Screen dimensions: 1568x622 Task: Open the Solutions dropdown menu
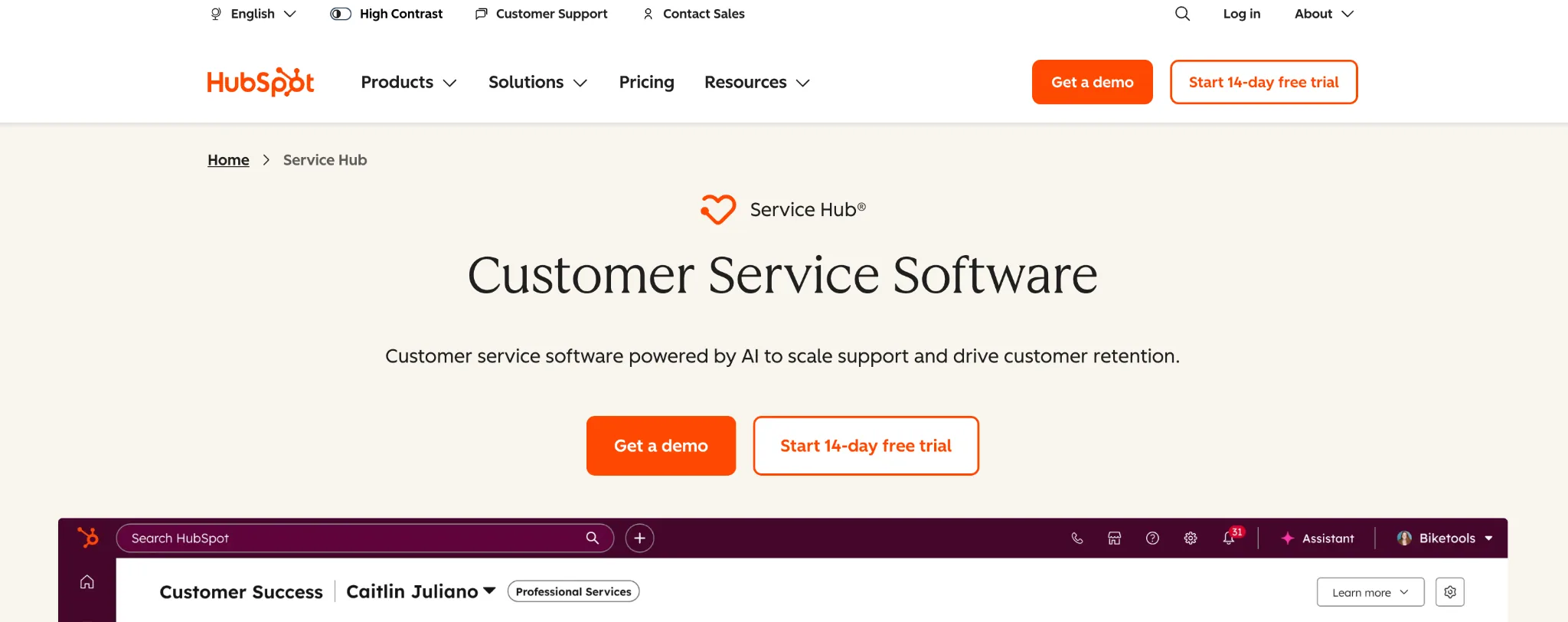[538, 82]
